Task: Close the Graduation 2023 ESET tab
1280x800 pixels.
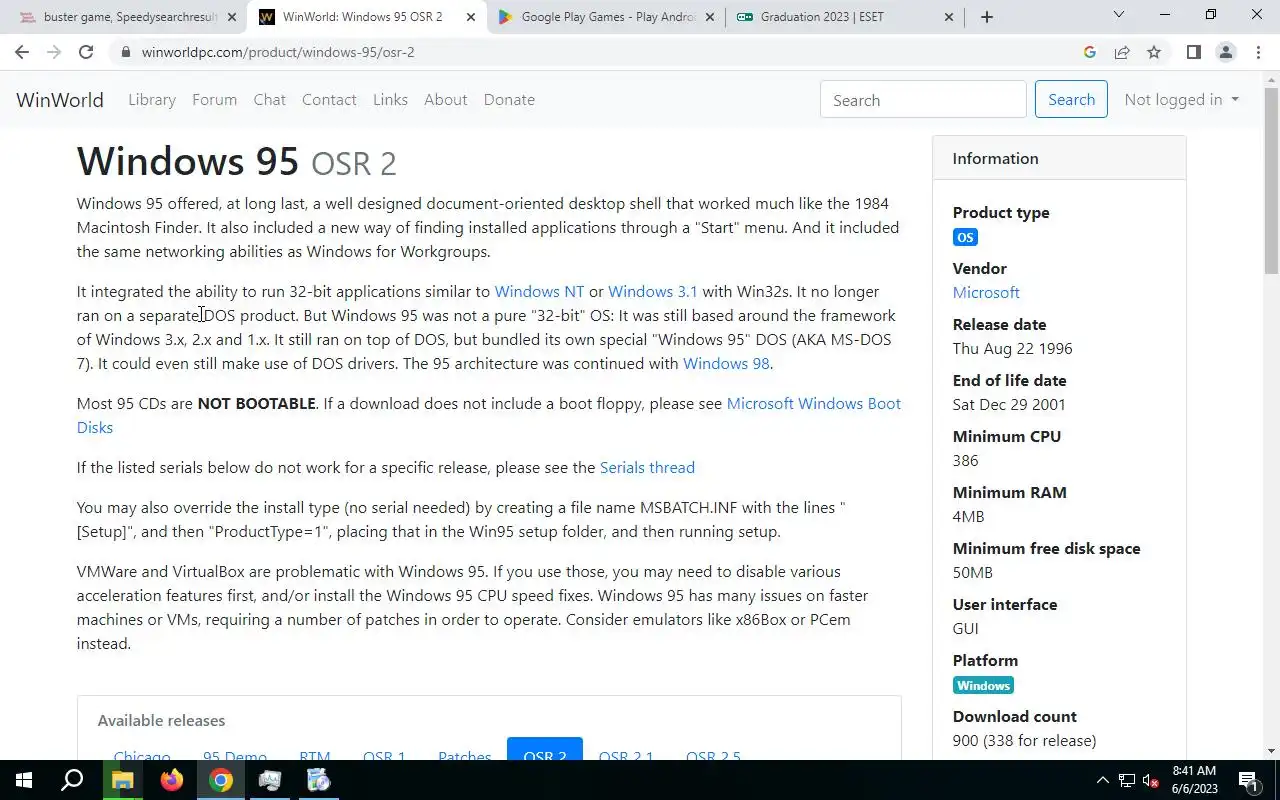Action: (x=949, y=17)
